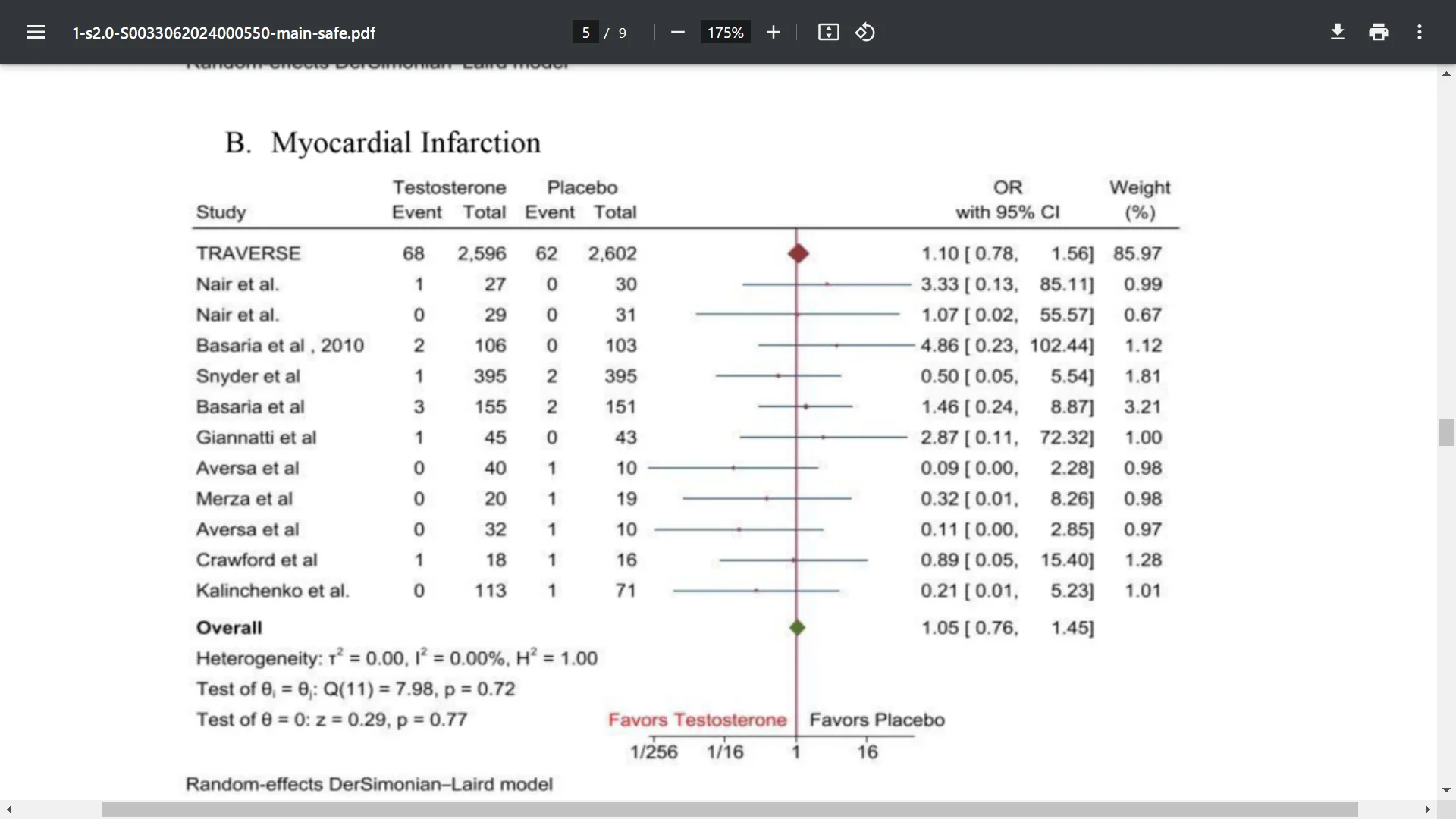This screenshot has width=1456, height=819.
Task: Zoom out with the minus icon
Action: tap(678, 32)
